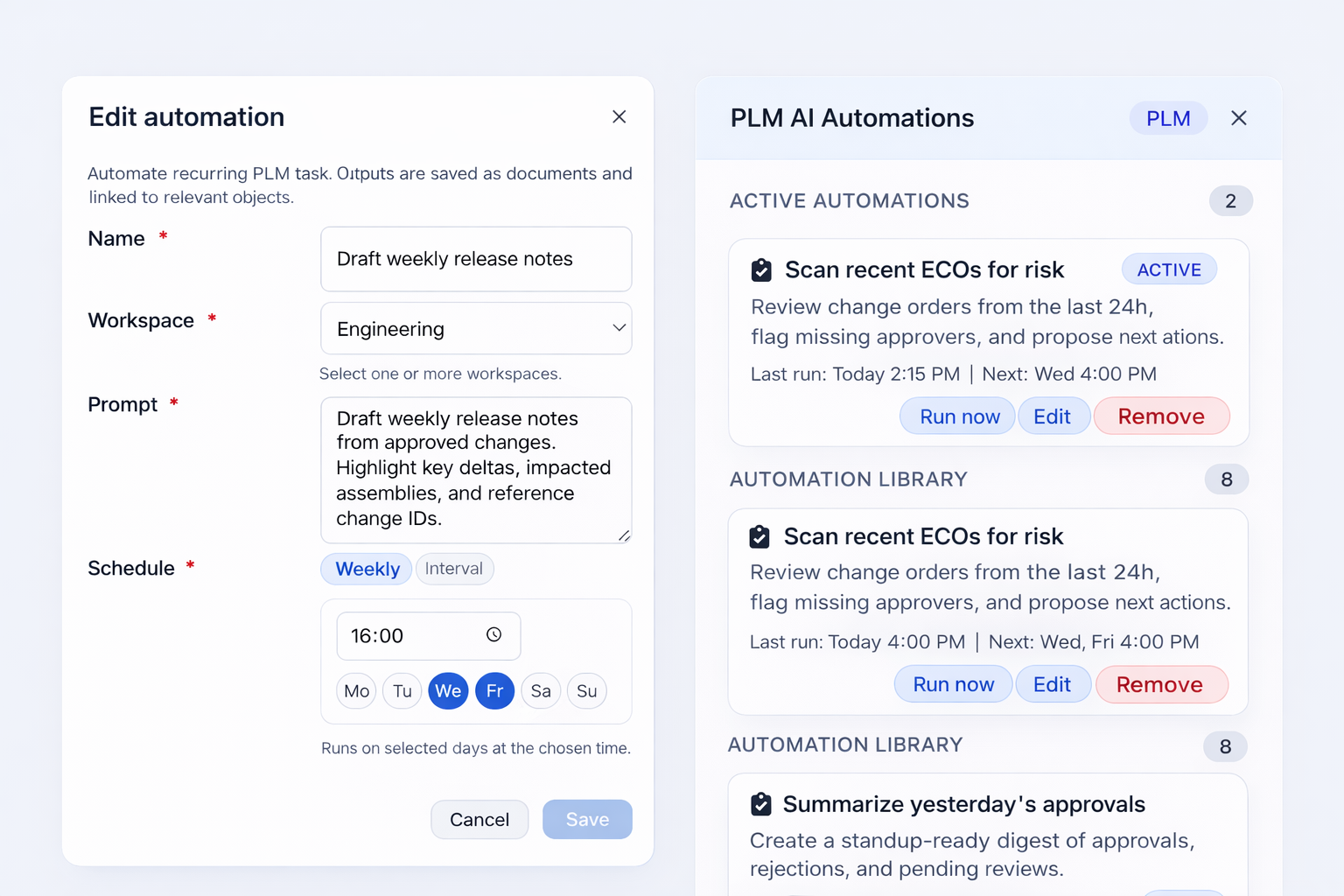Viewport: 1344px width, 896px height.
Task: Click Cancel button in dialog
Action: click(479, 820)
